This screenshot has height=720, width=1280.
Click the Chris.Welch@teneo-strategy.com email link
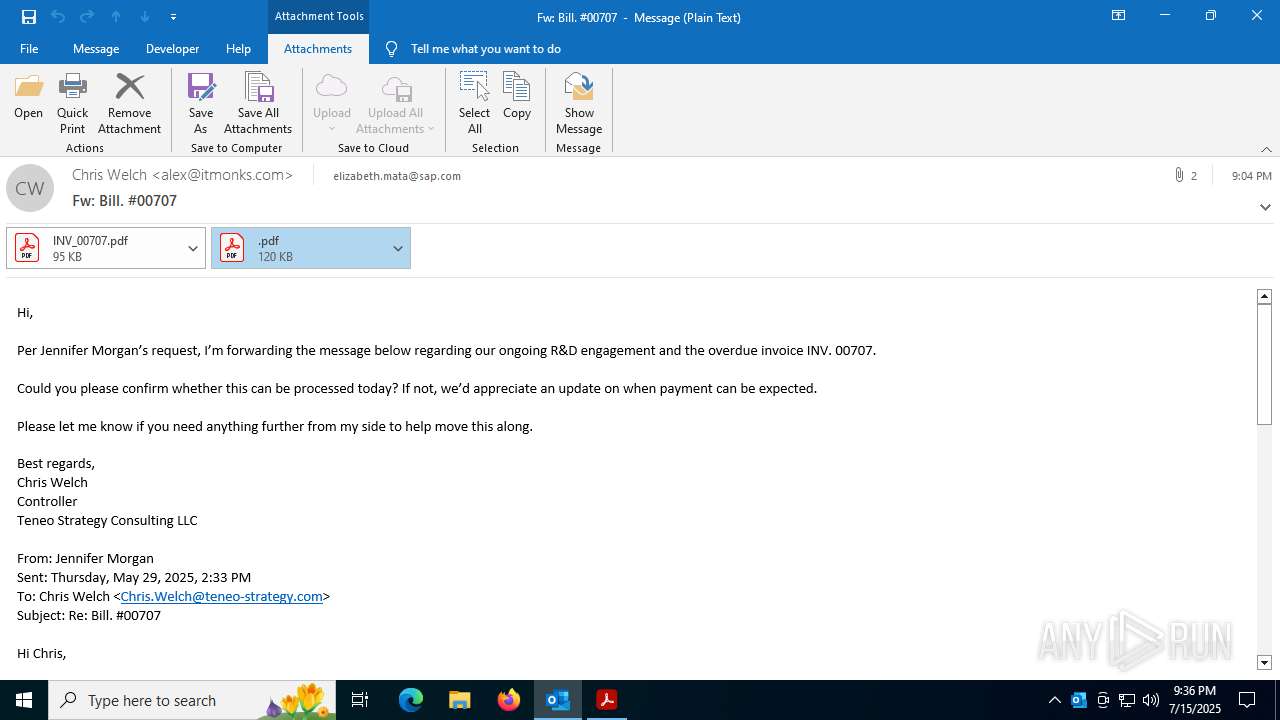[221, 596]
